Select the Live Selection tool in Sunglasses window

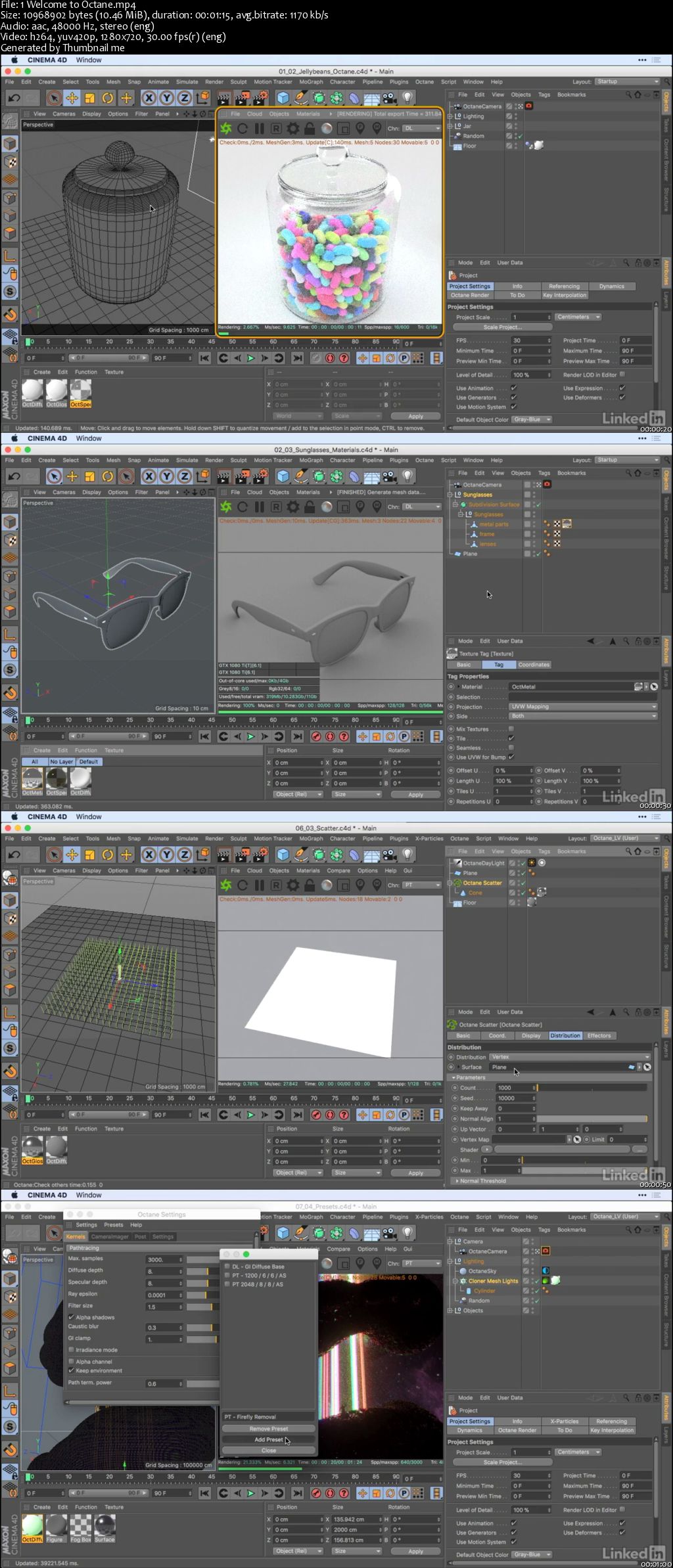(x=55, y=476)
